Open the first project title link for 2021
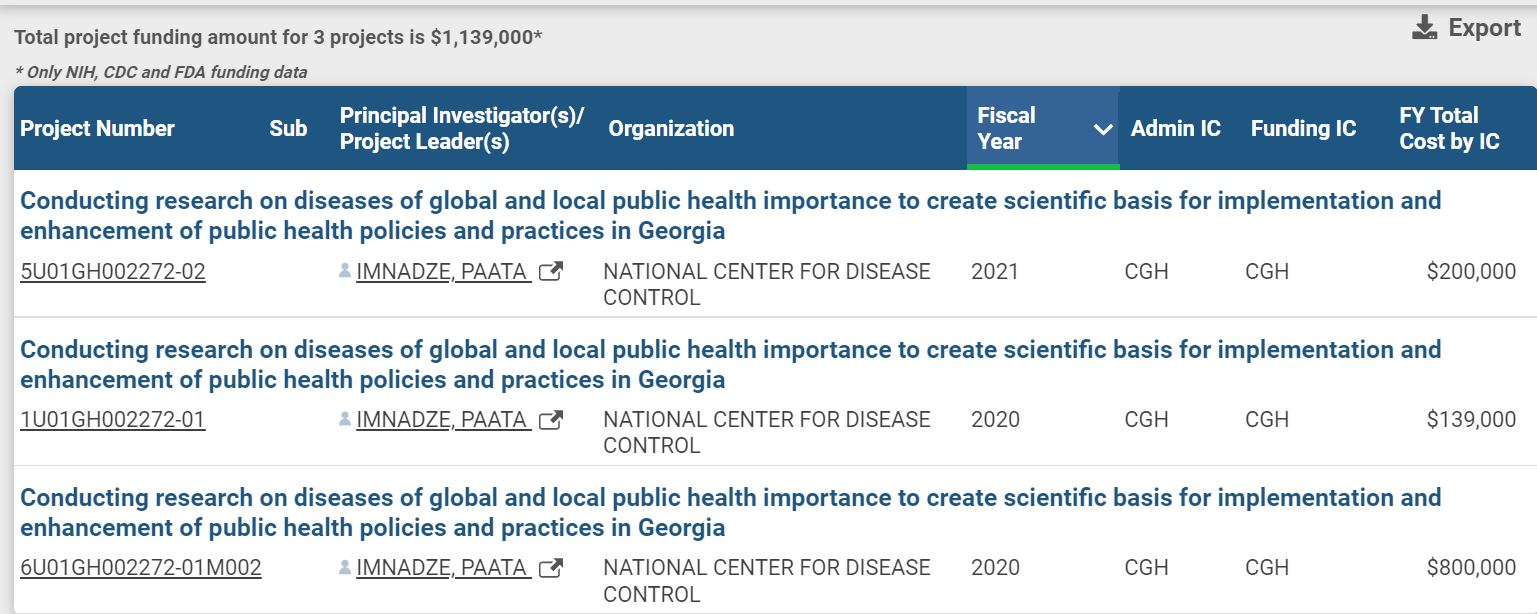This screenshot has width=1537, height=614. click(x=730, y=215)
